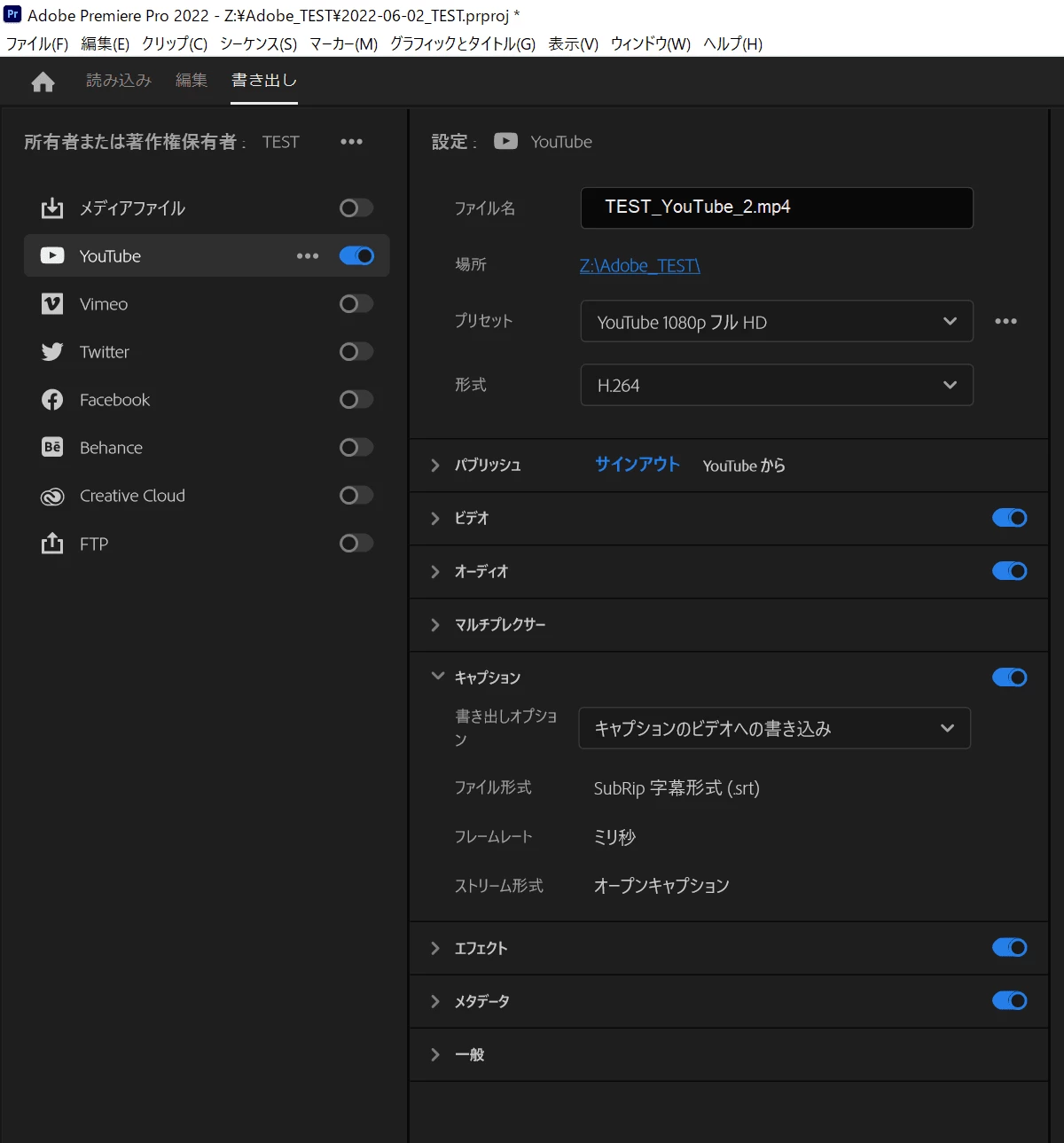
Task: Enable the Vimeo destination toggle
Action: [x=356, y=303]
